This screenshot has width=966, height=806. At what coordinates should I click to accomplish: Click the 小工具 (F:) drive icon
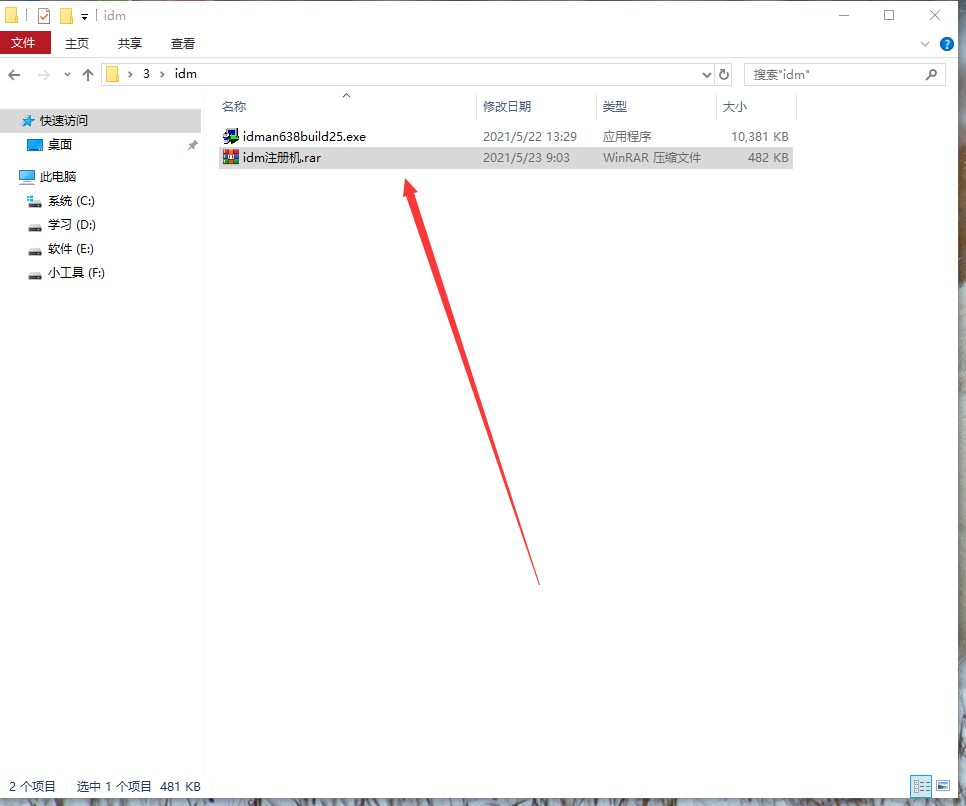35,275
